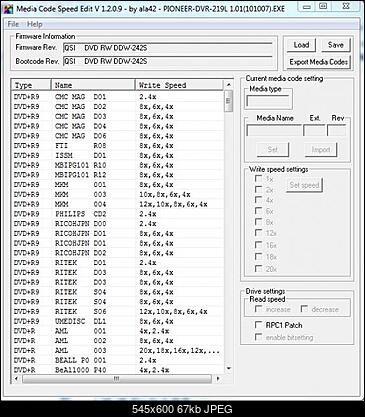
Task: Toggle the 2x write speed checkbox
Action: point(258,189)
